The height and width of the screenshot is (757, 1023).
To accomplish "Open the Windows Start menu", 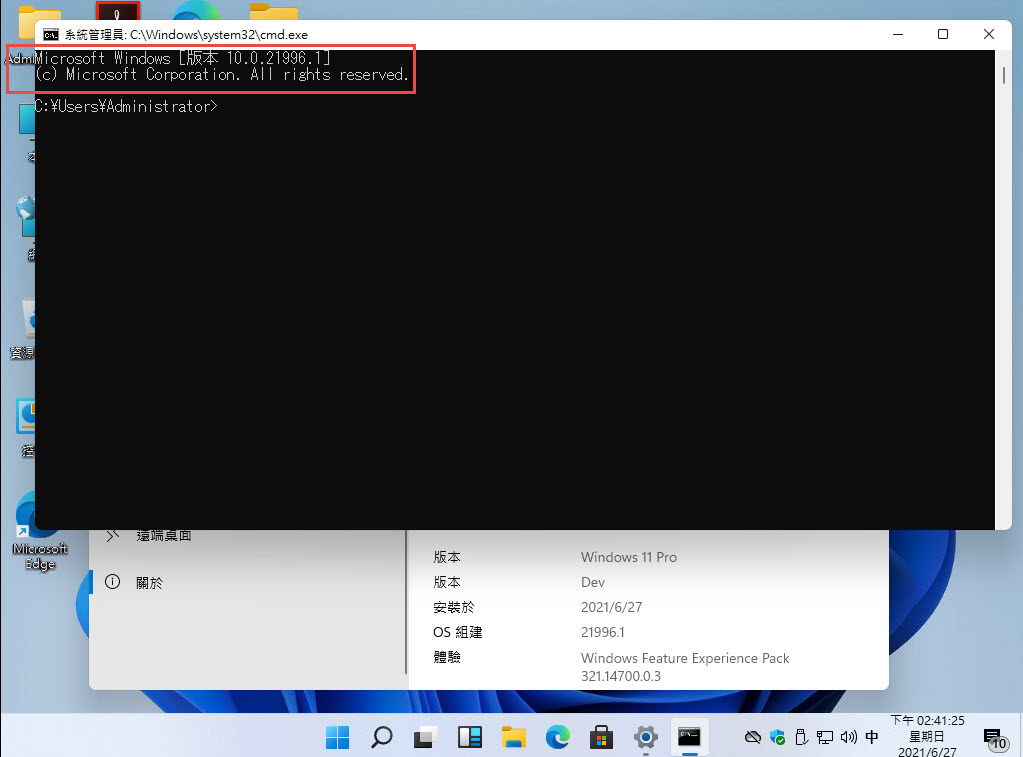I will (337, 737).
